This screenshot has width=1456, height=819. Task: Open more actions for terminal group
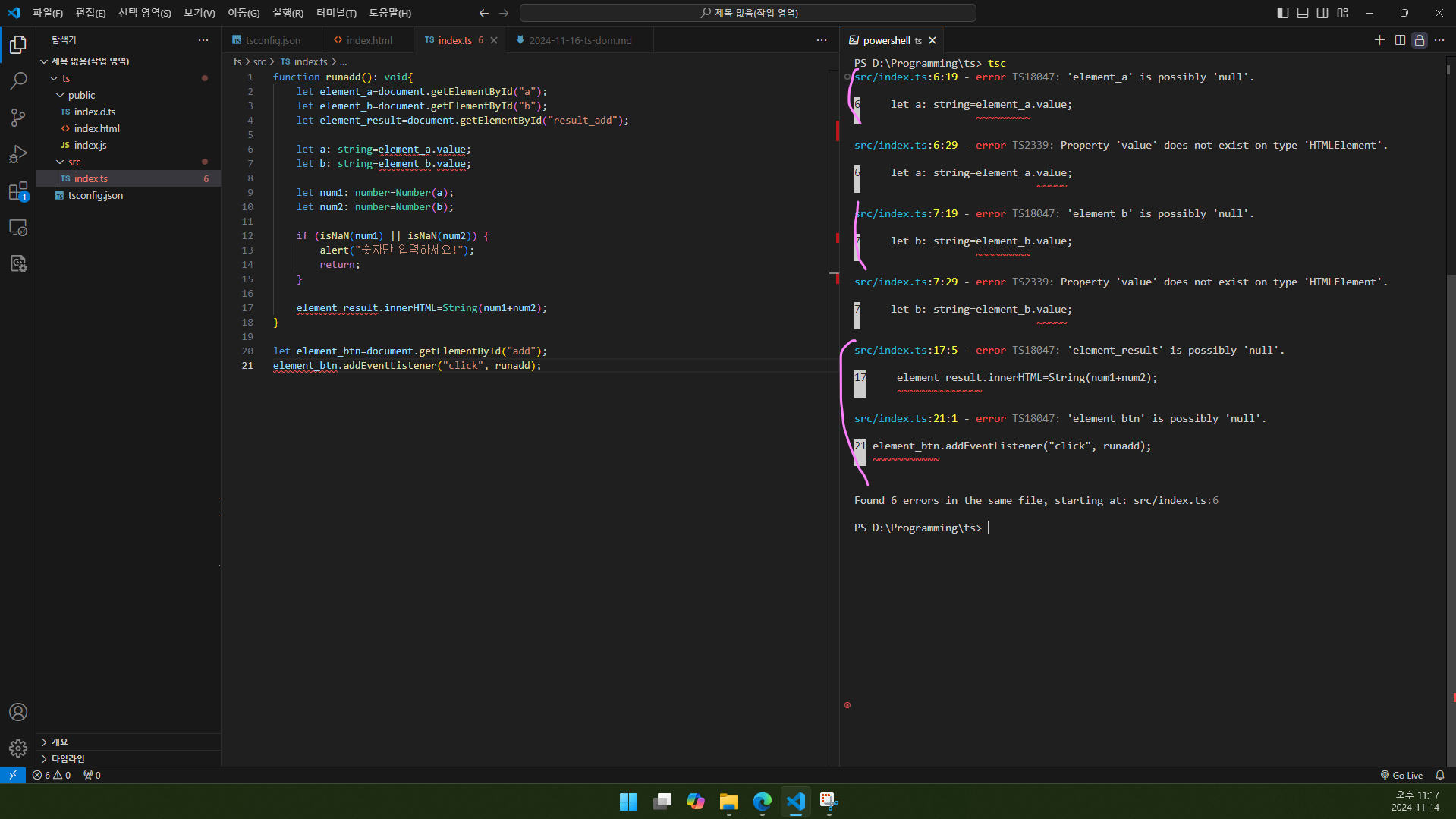click(1439, 40)
